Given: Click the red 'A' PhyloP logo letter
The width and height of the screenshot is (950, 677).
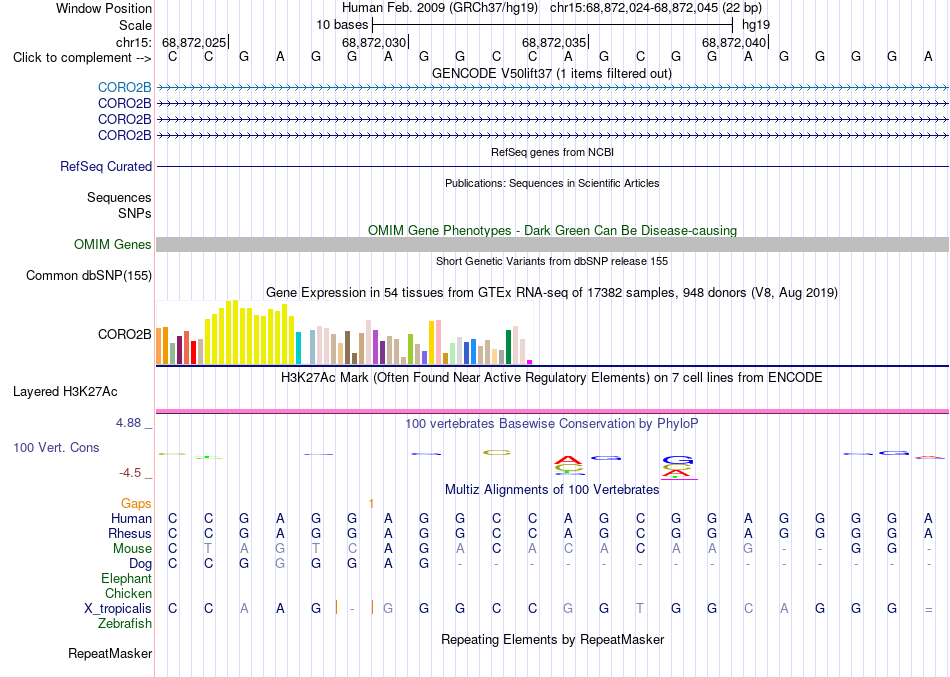Looking at the screenshot, I should tap(568, 460).
